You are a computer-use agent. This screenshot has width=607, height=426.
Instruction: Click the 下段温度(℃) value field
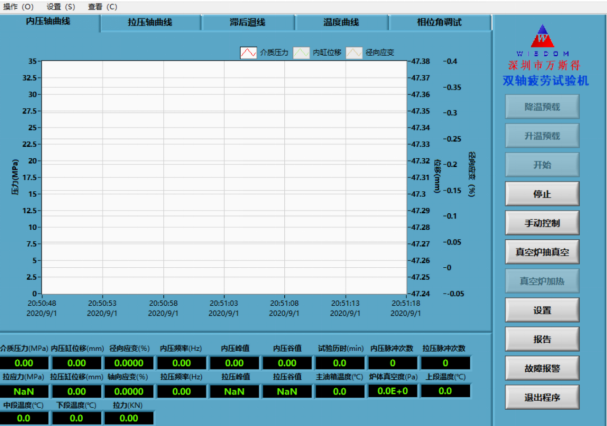(77, 418)
